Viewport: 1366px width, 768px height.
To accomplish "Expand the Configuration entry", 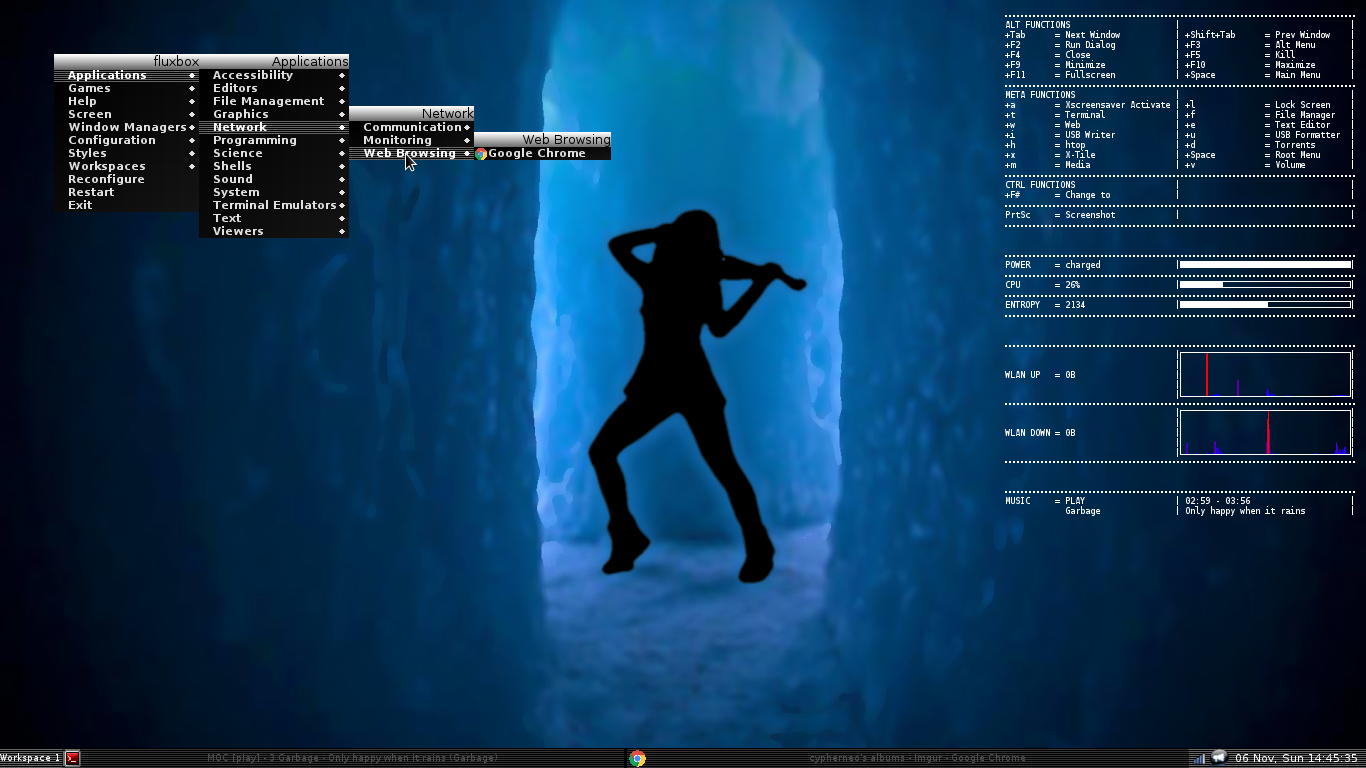I will click(126, 141).
